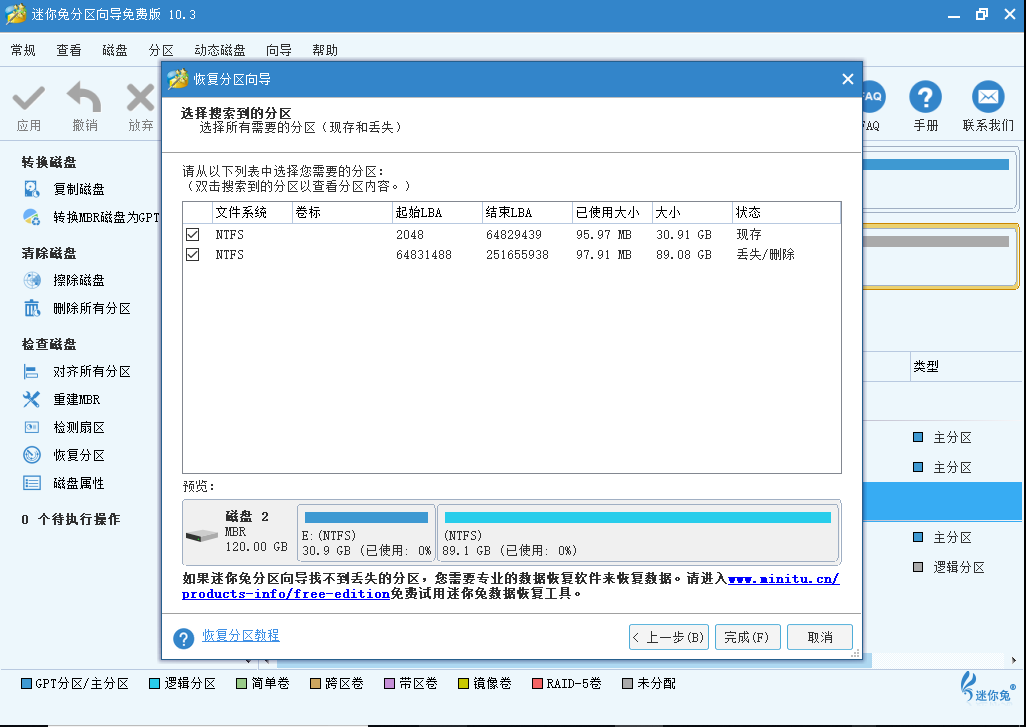The width and height of the screenshot is (1026, 727).
Task: Click the Rebuild MBR (重建MBR) tools icon
Action: click(x=31, y=399)
